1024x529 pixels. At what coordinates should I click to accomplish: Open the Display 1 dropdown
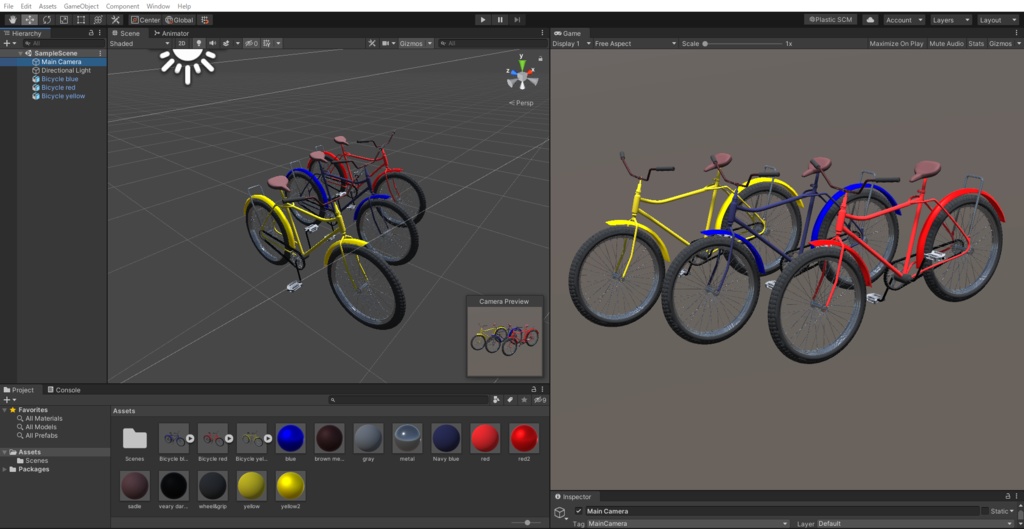(x=571, y=43)
